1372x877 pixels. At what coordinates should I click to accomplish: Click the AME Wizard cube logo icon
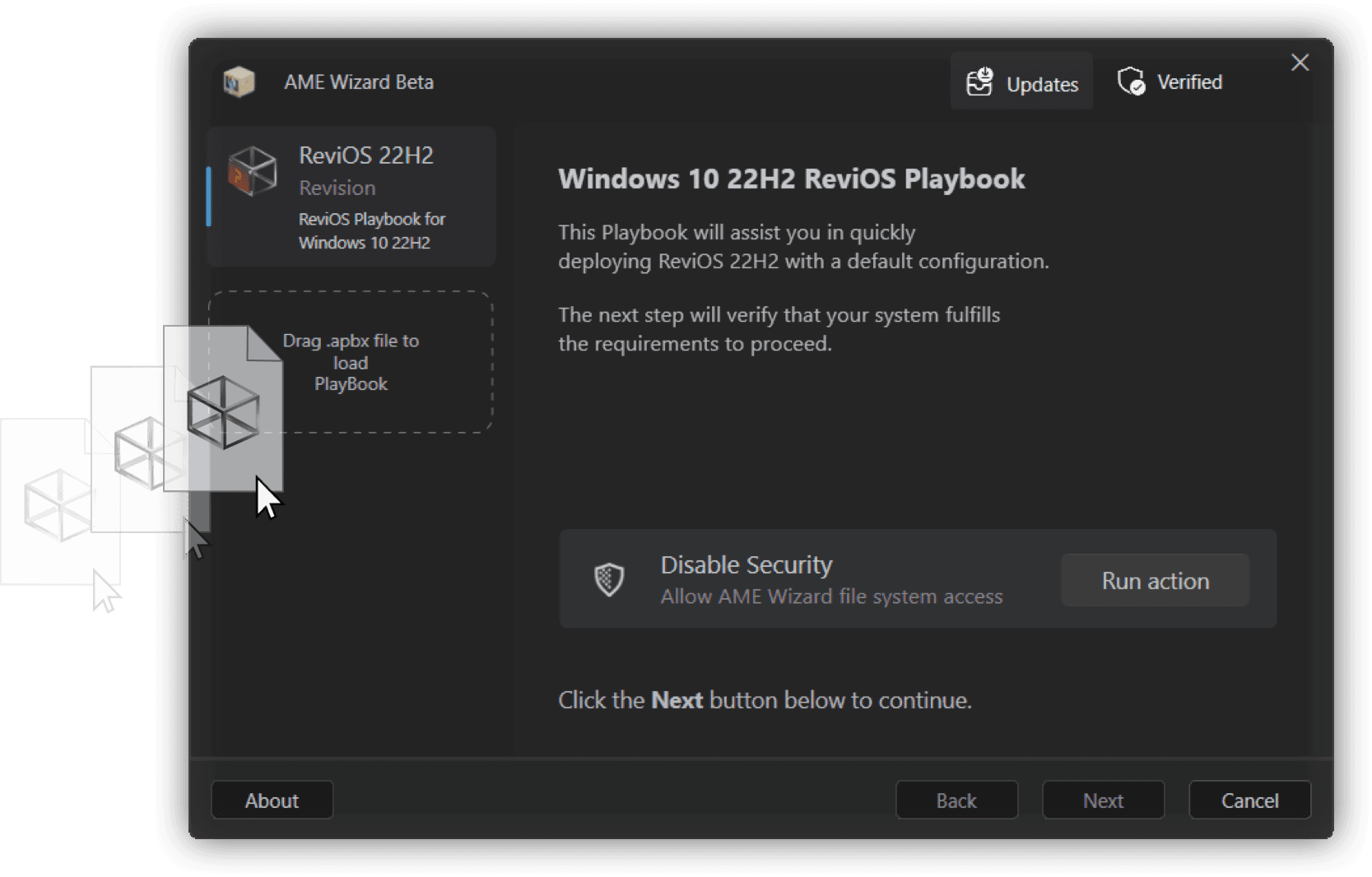239,82
